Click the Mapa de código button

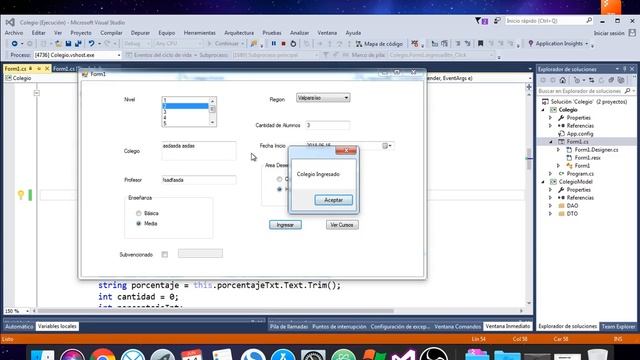(x=379, y=44)
